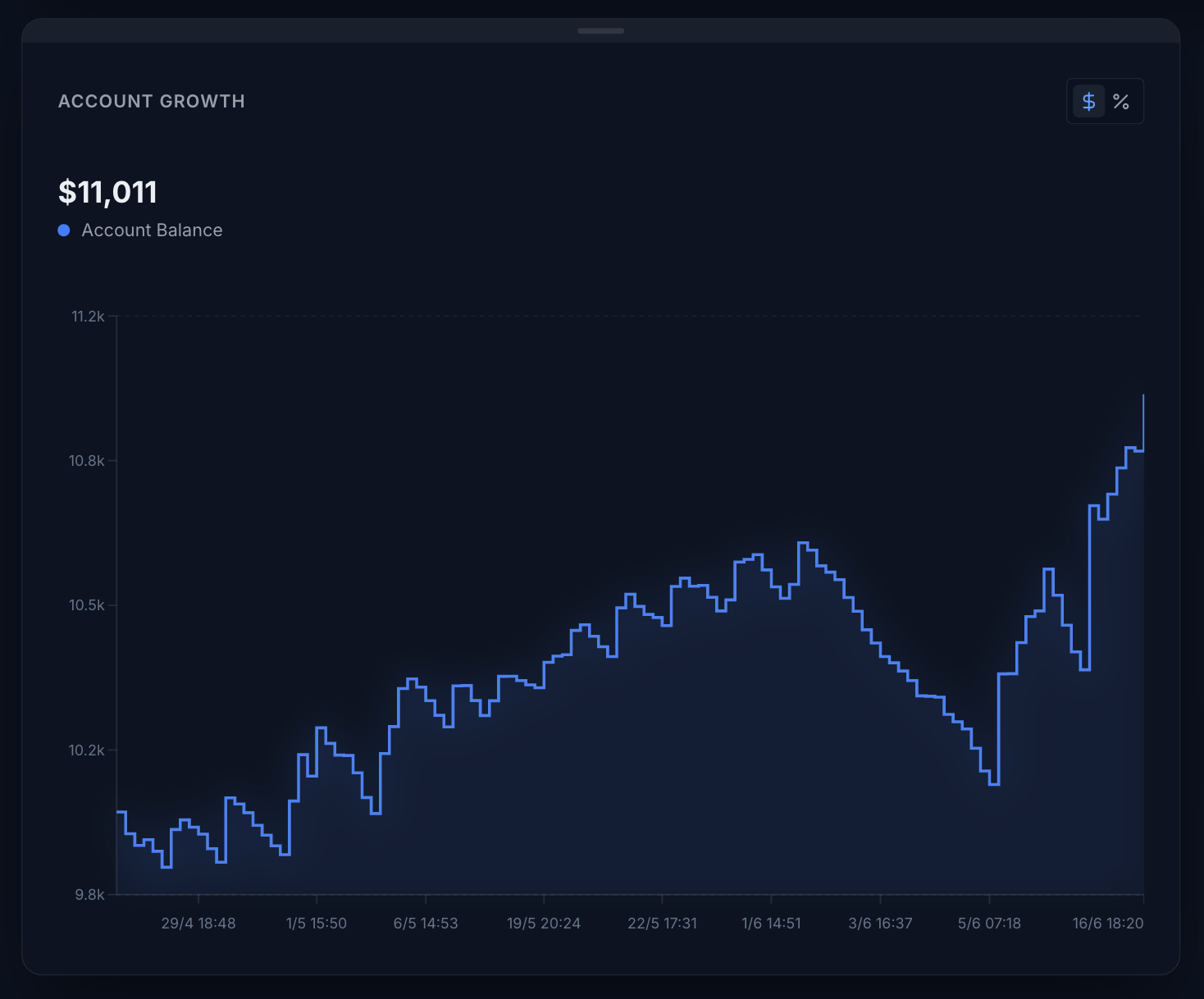Select the $11,011 balance value
This screenshot has width=1204, height=999.
107,192
